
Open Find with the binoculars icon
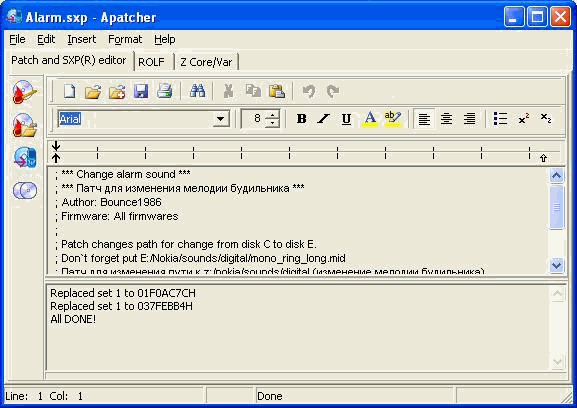(x=197, y=91)
